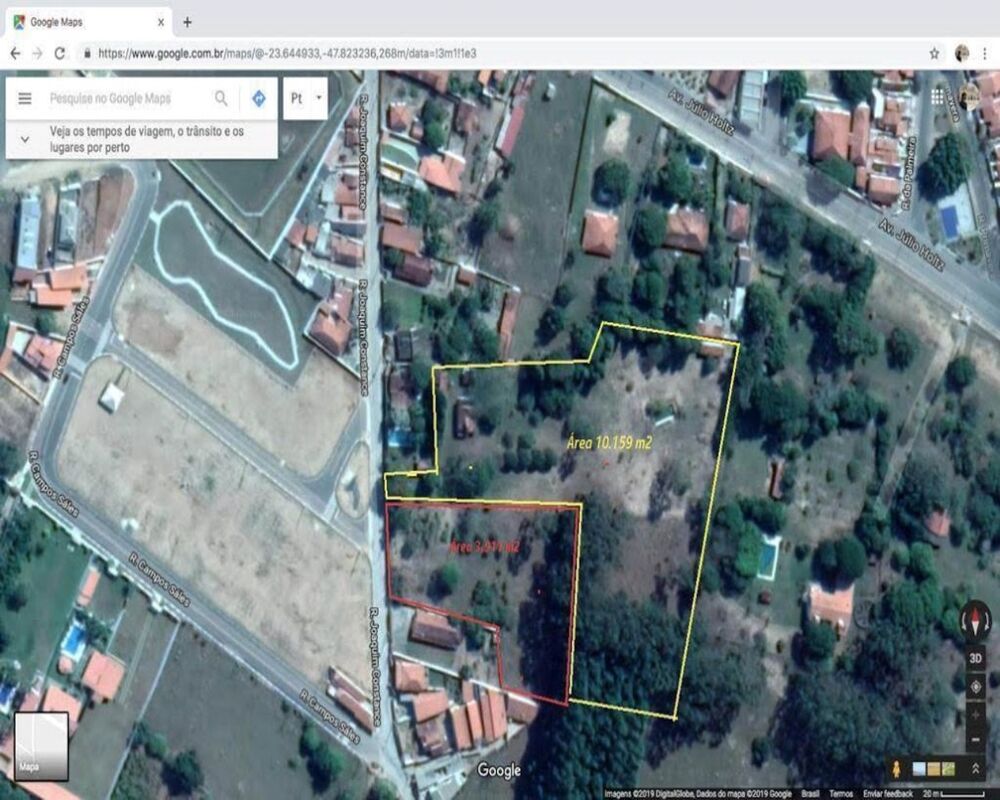Viewport: 1000px width, 800px height.
Task: Open a new browser tab
Action: [190, 20]
